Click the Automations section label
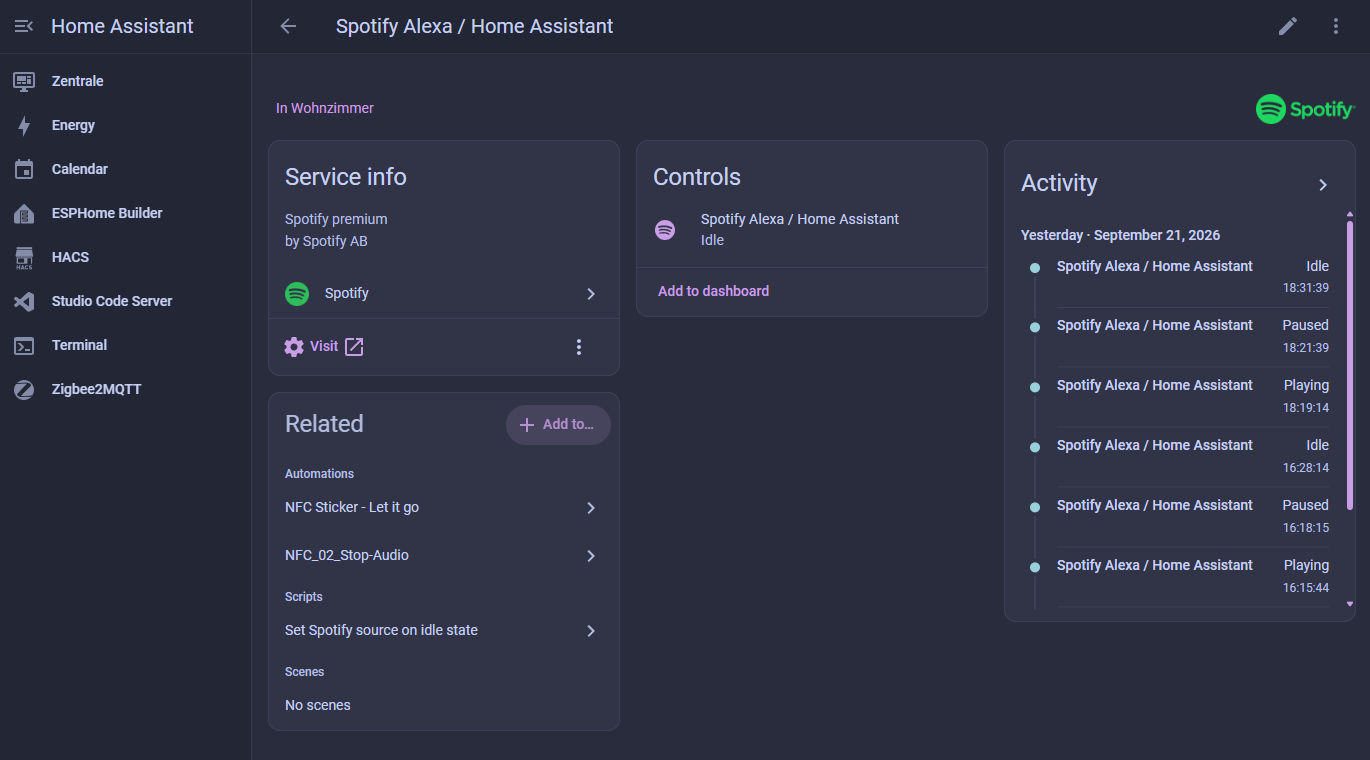The image size is (1370, 760). (x=319, y=474)
